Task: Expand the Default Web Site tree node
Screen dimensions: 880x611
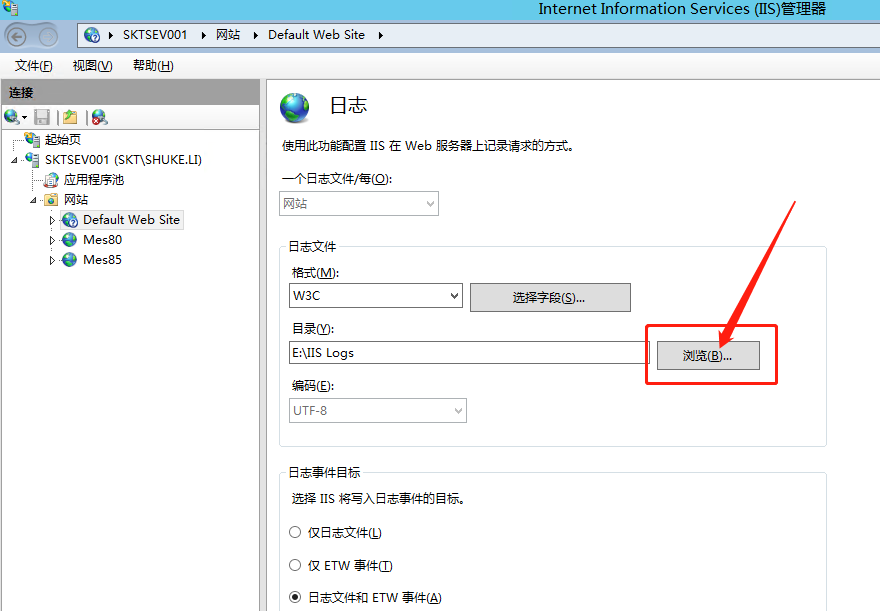Action: [x=53, y=220]
